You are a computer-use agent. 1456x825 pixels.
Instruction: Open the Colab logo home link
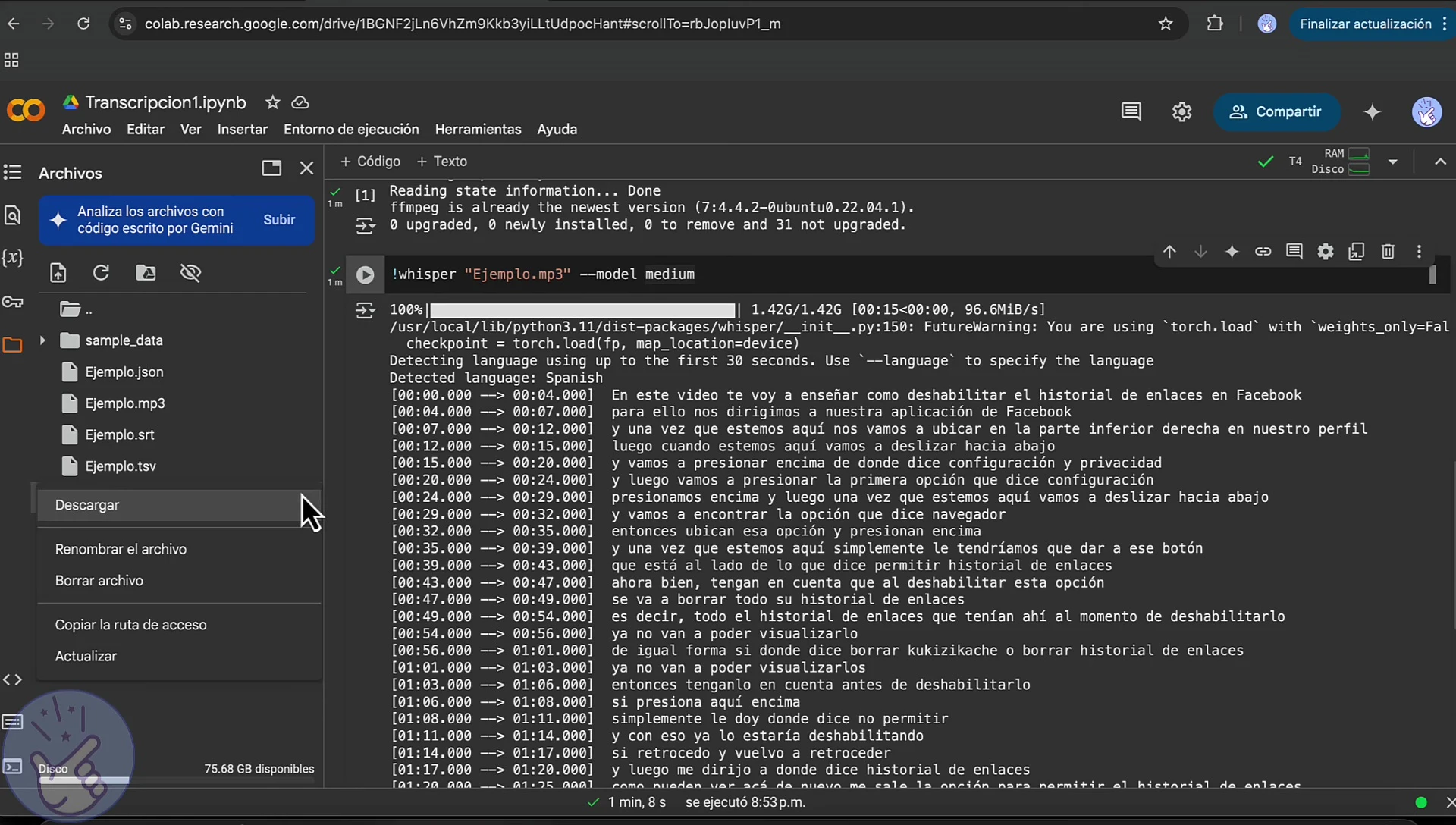[26, 111]
